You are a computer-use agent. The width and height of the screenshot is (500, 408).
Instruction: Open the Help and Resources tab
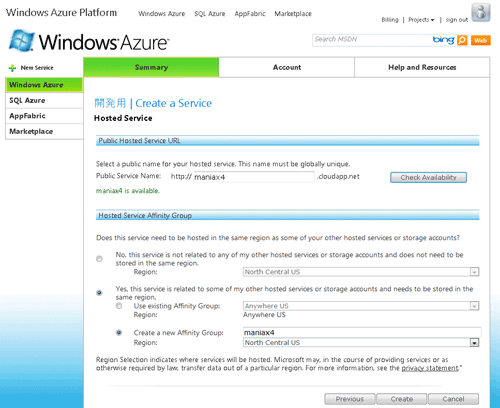coord(422,67)
